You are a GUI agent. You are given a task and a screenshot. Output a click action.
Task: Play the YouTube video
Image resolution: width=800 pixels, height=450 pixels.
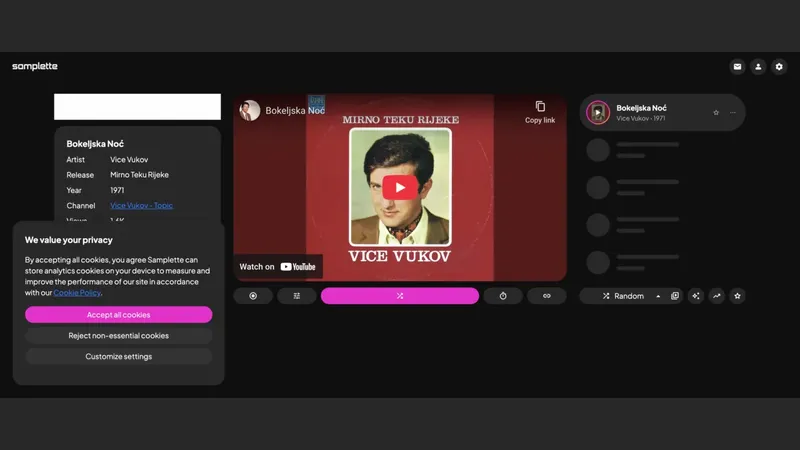coord(400,187)
